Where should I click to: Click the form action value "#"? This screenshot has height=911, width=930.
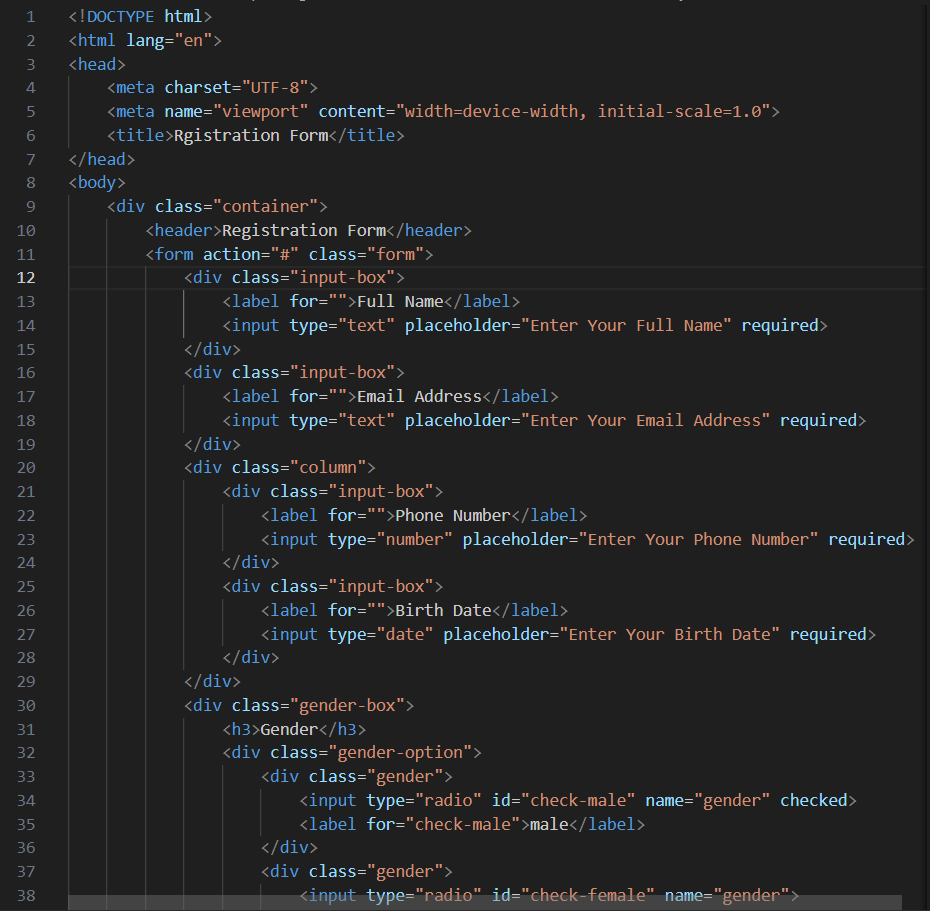(285, 254)
